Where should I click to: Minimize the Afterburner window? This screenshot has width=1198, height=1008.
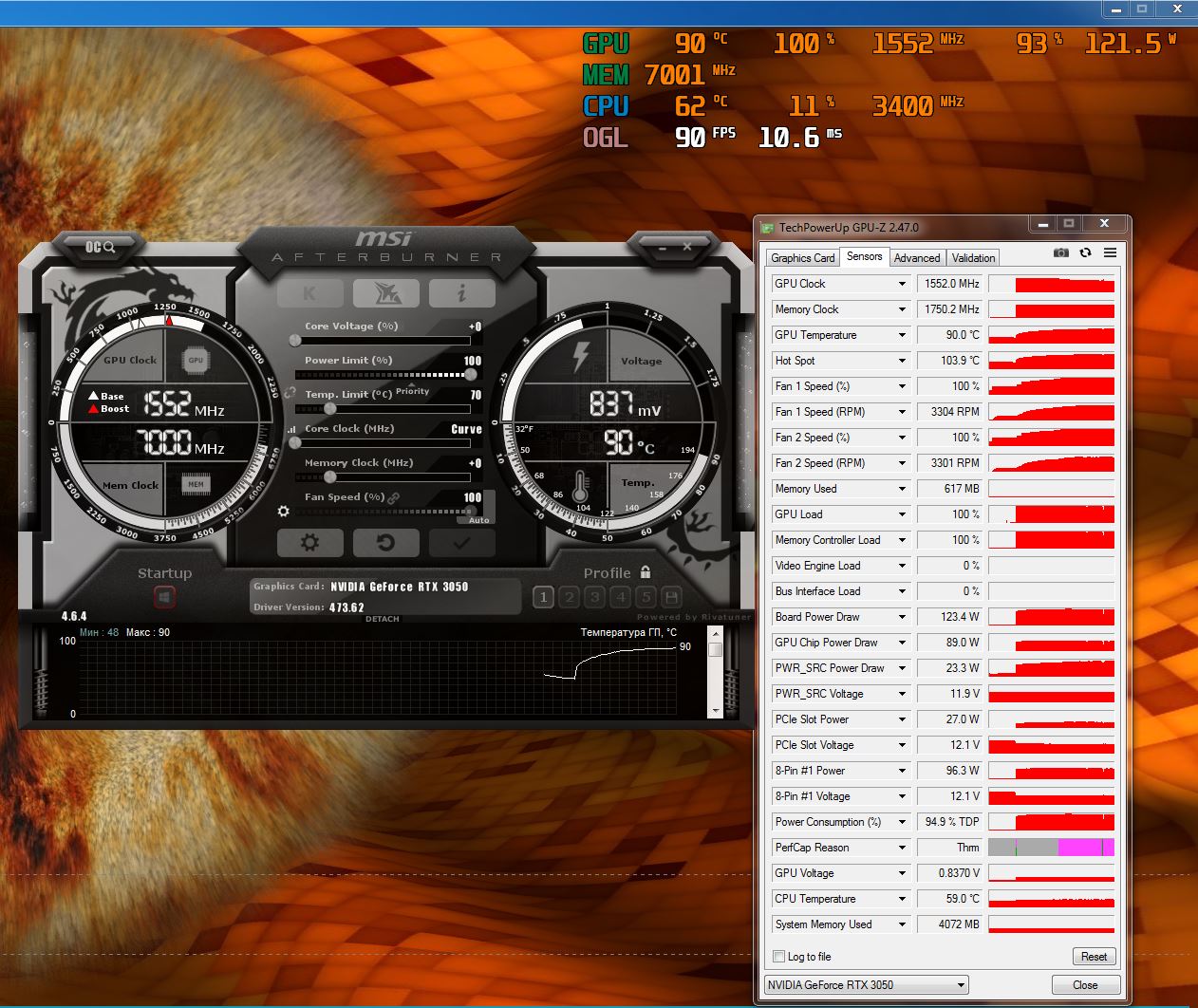click(x=662, y=247)
